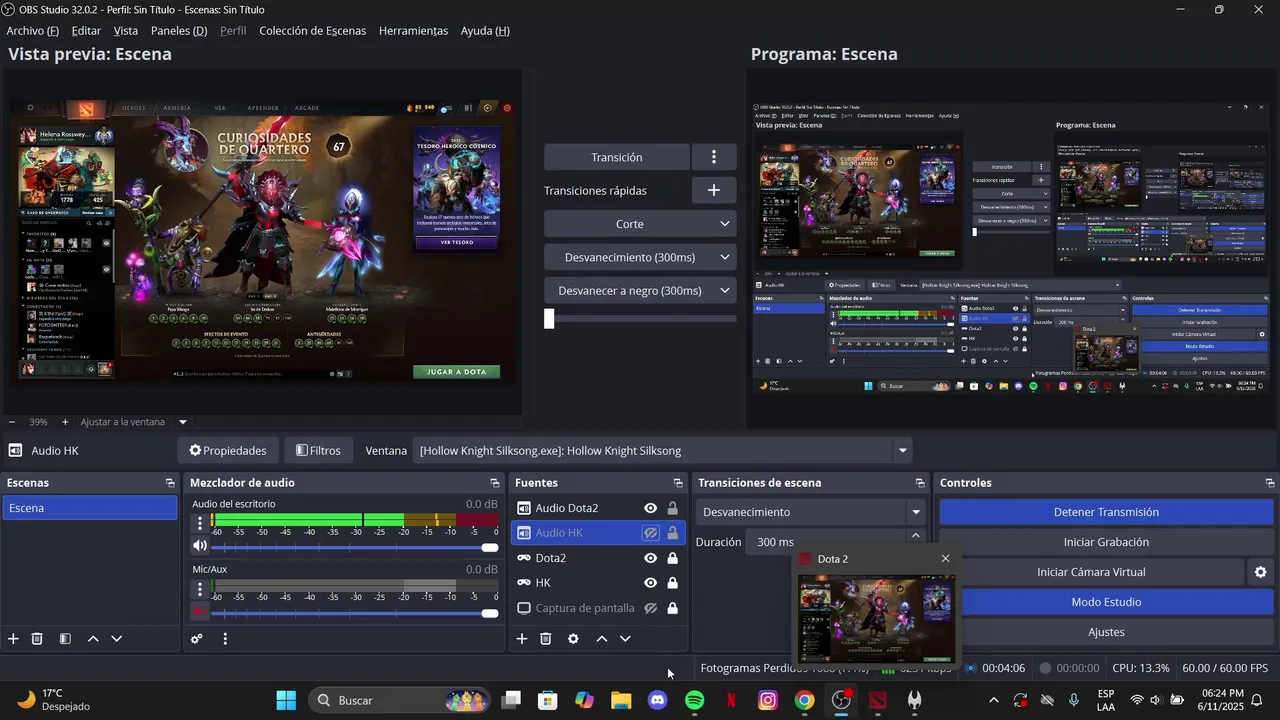
Task: Open Colección de Escenas menu
Action: (313, 31)
